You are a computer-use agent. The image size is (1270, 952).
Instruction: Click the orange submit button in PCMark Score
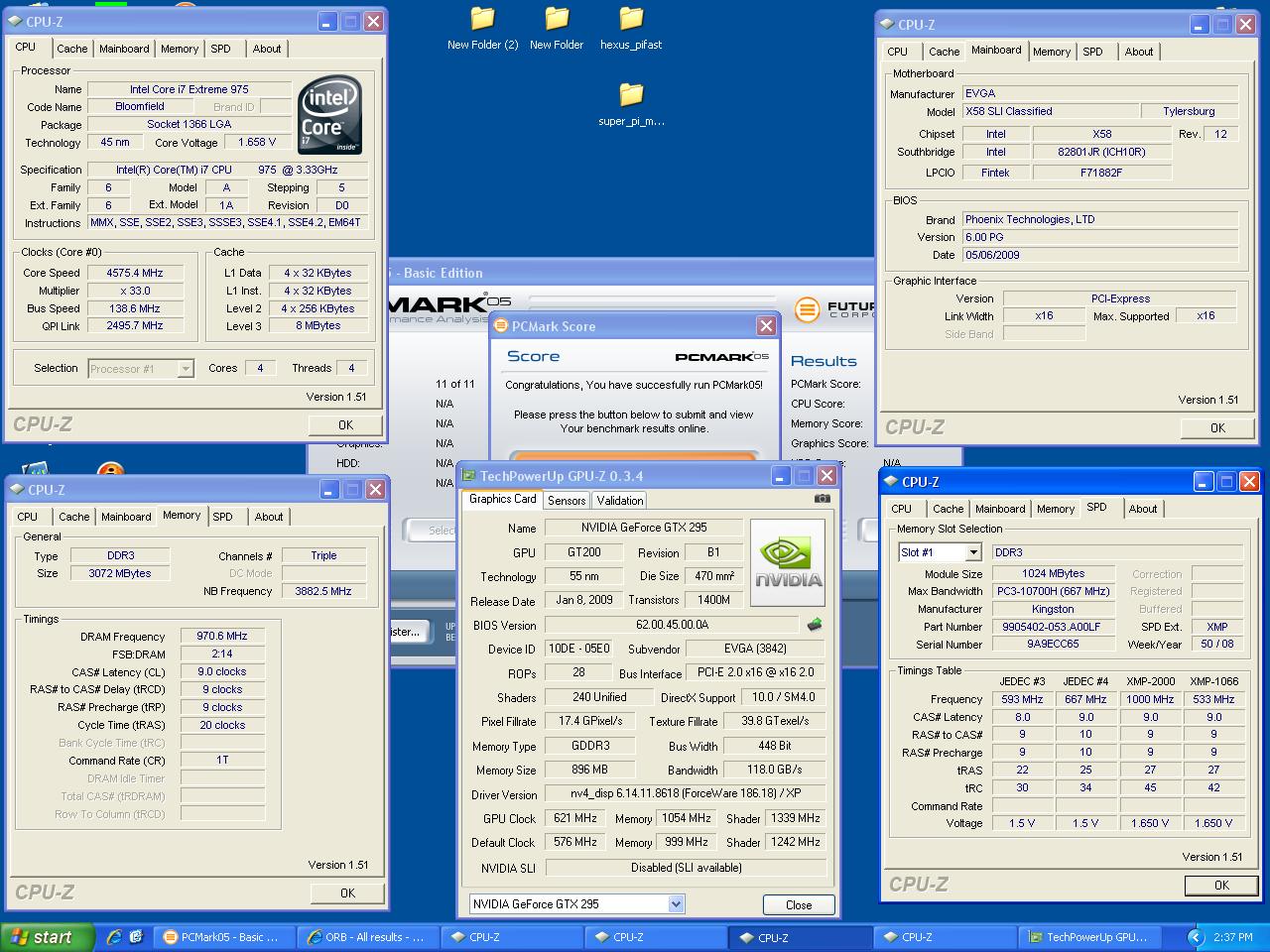[x=635, y=455]
